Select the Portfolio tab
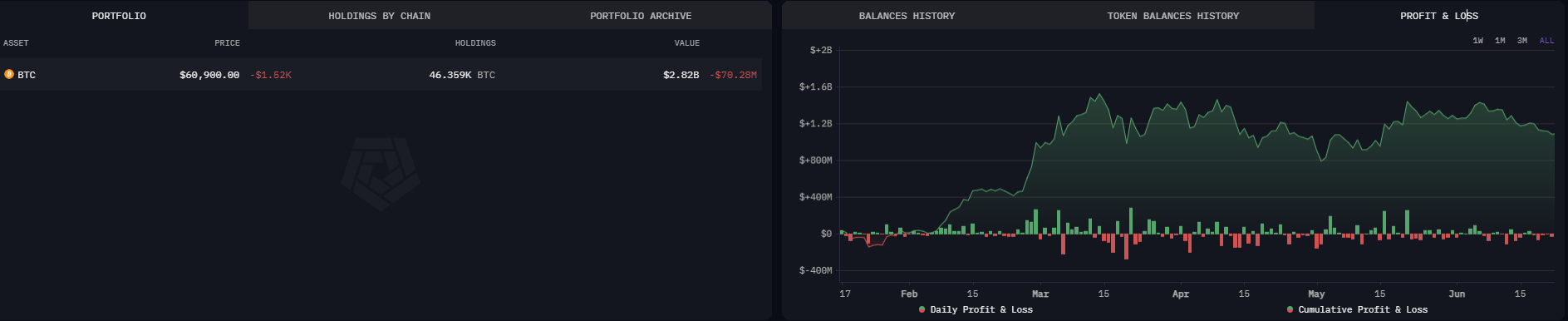1568x321 pixels. pyautogui.click(x=119, y=16)
